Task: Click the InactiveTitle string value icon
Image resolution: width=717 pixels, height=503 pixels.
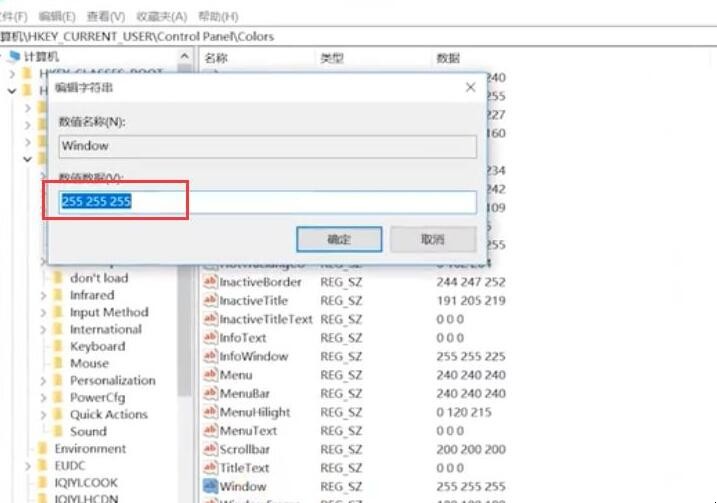Action: (x=210, y=300)
